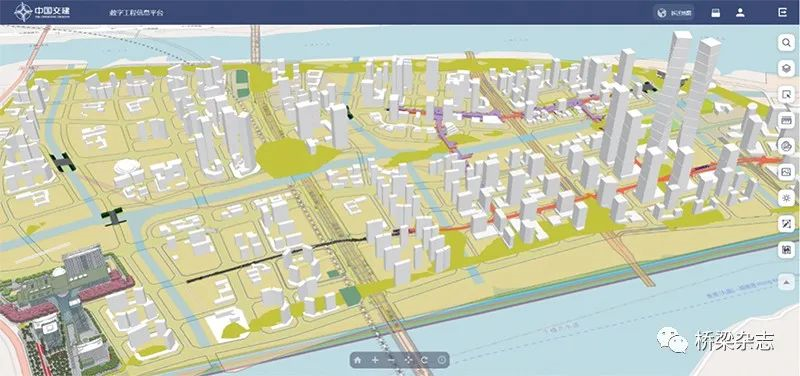
Task: Click the four-way pan control icon
Action: 408,360
